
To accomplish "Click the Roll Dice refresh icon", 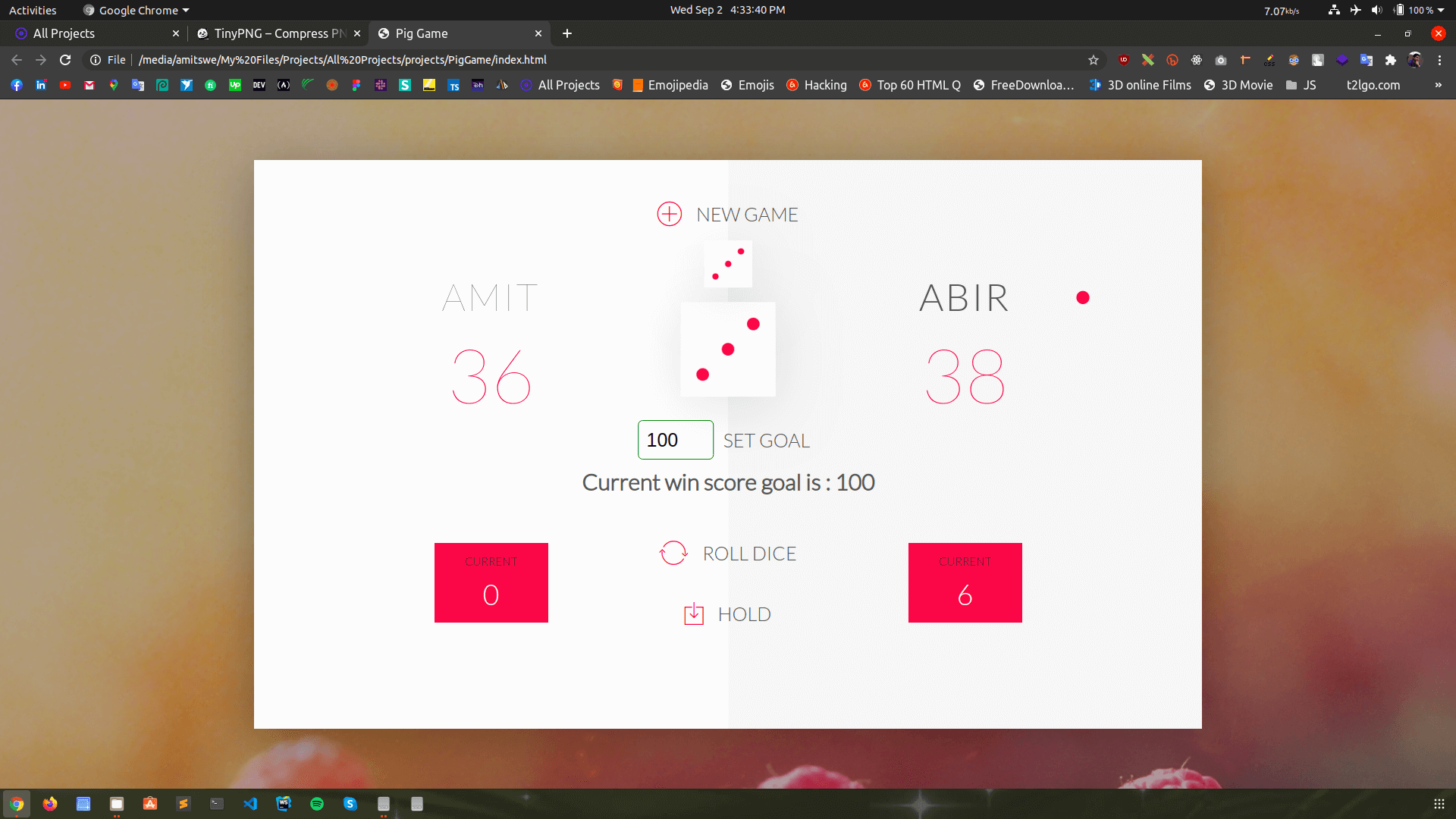I will pos(673,554).
